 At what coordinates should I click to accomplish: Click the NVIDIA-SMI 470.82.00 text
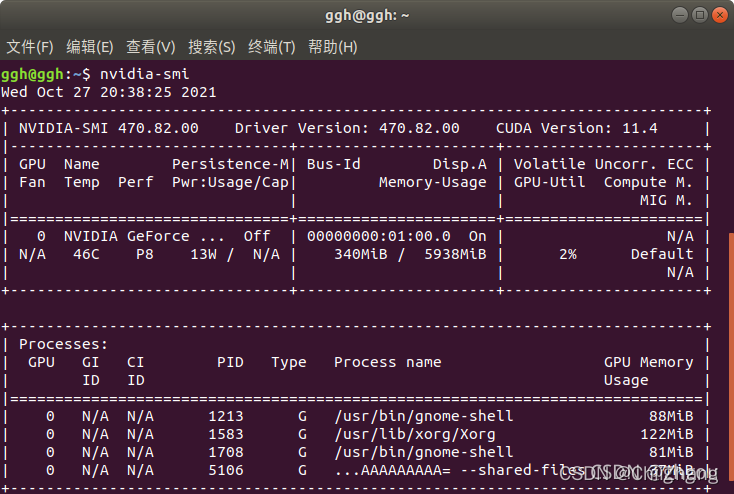point(109,128)
